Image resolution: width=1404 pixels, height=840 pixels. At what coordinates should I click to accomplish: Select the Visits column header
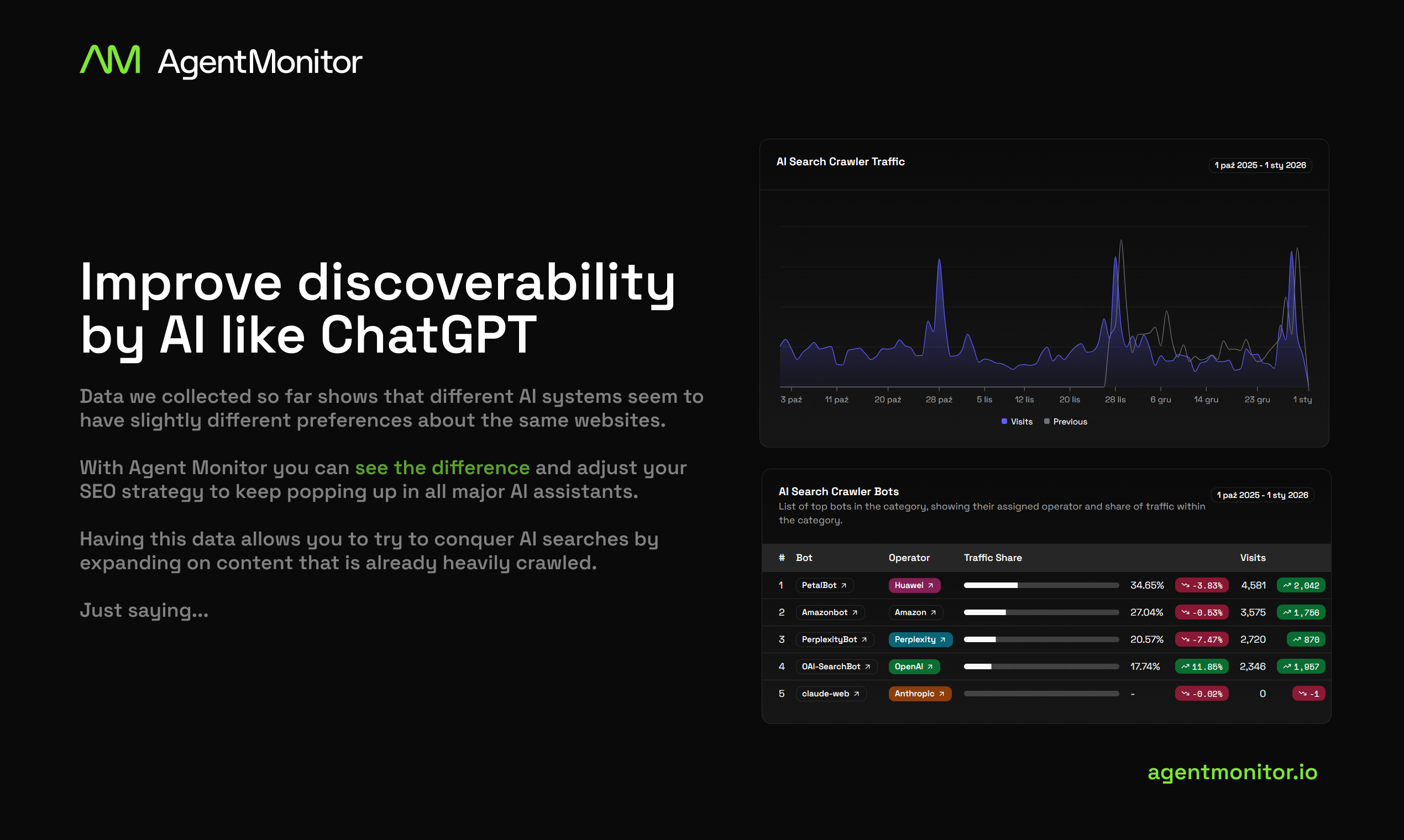[x=1253, y=558]
